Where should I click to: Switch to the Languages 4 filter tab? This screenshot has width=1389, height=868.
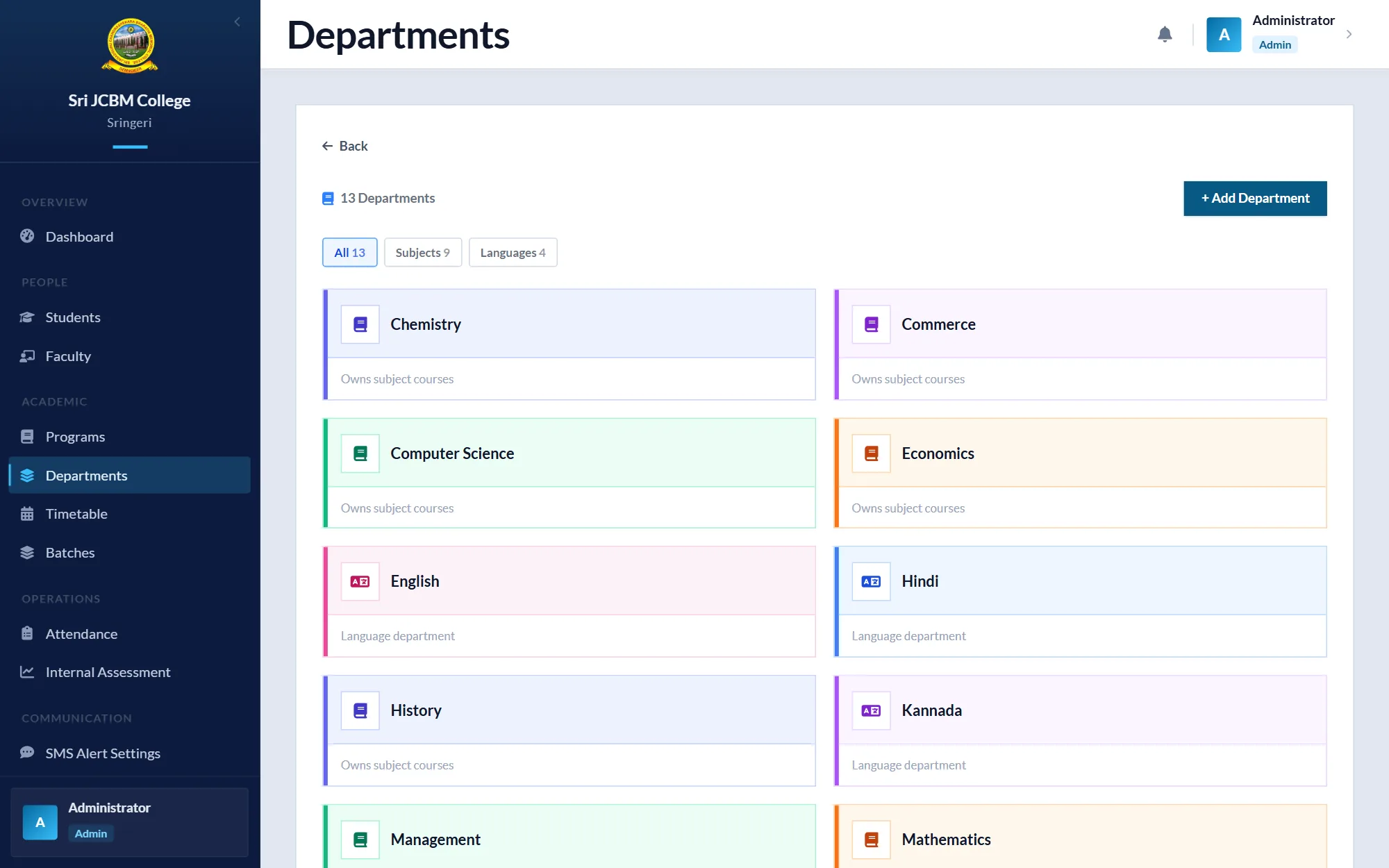coord(513,252)
